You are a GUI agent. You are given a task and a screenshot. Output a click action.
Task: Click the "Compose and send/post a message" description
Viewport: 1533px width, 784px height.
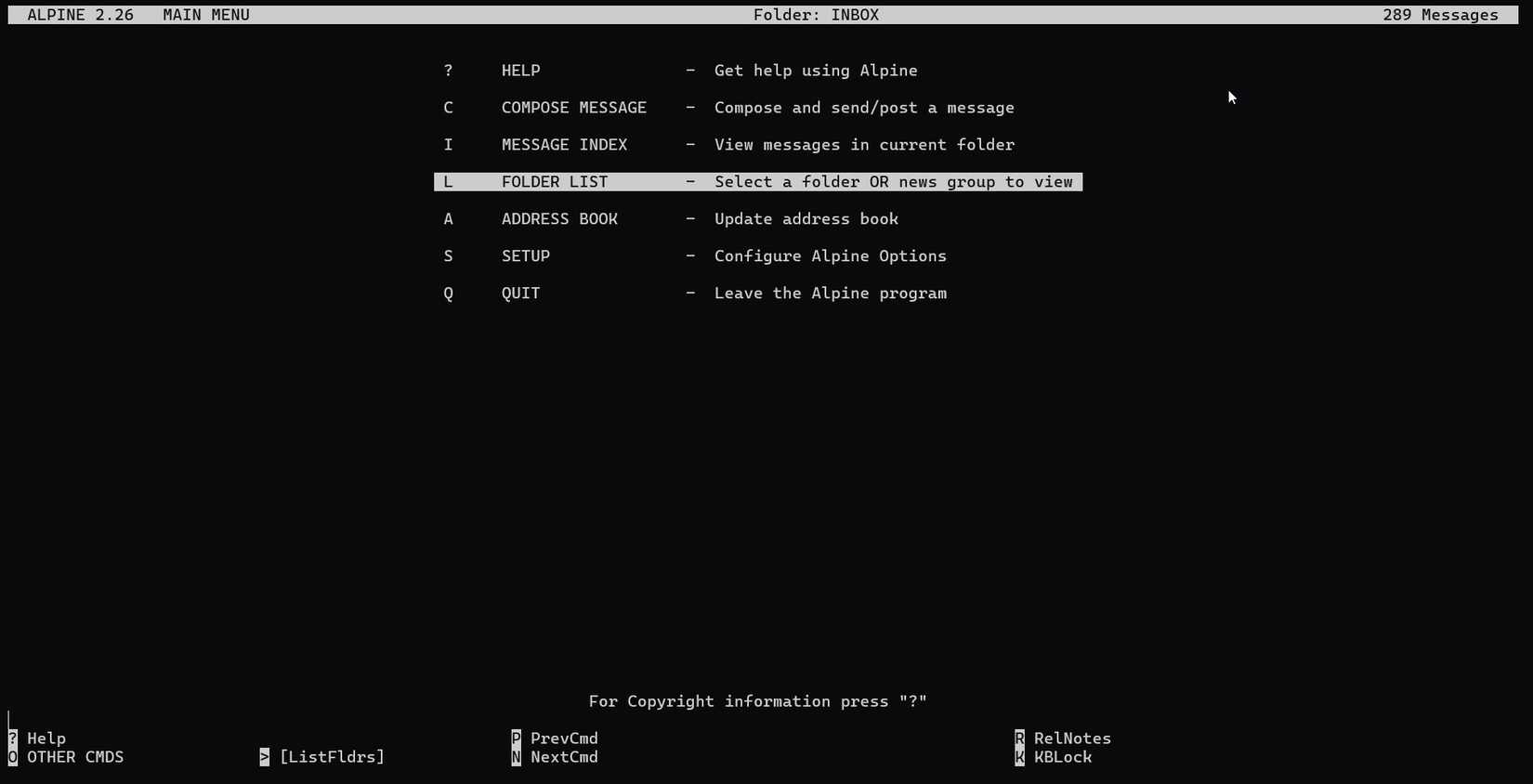point(864,108)
